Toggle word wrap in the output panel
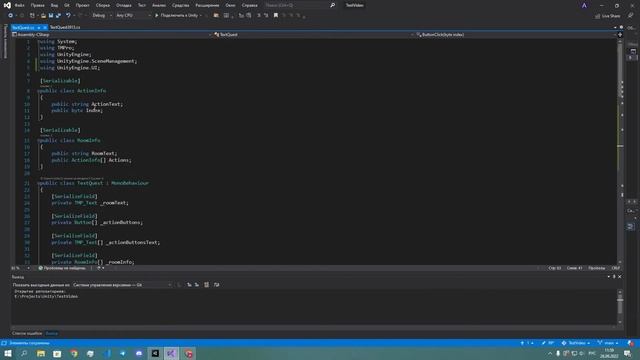Image resolution: width=640 pixels, height=360 pixels. [x=216, y=285]
